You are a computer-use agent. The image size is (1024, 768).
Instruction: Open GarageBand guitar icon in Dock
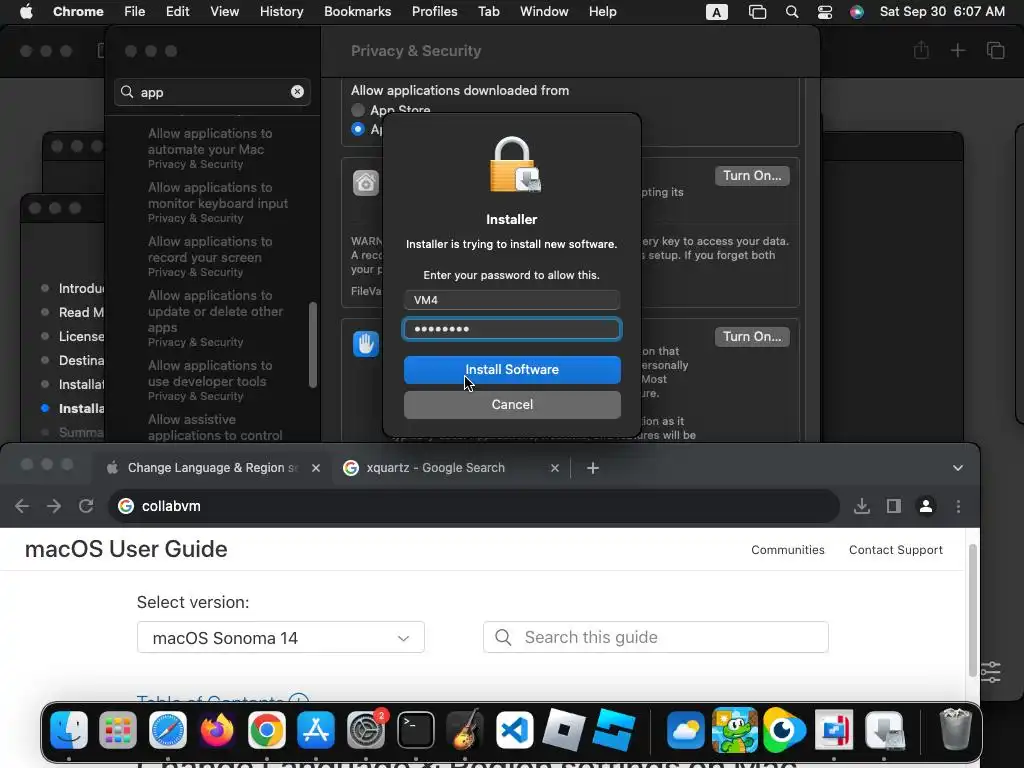(x=465, y=729)
